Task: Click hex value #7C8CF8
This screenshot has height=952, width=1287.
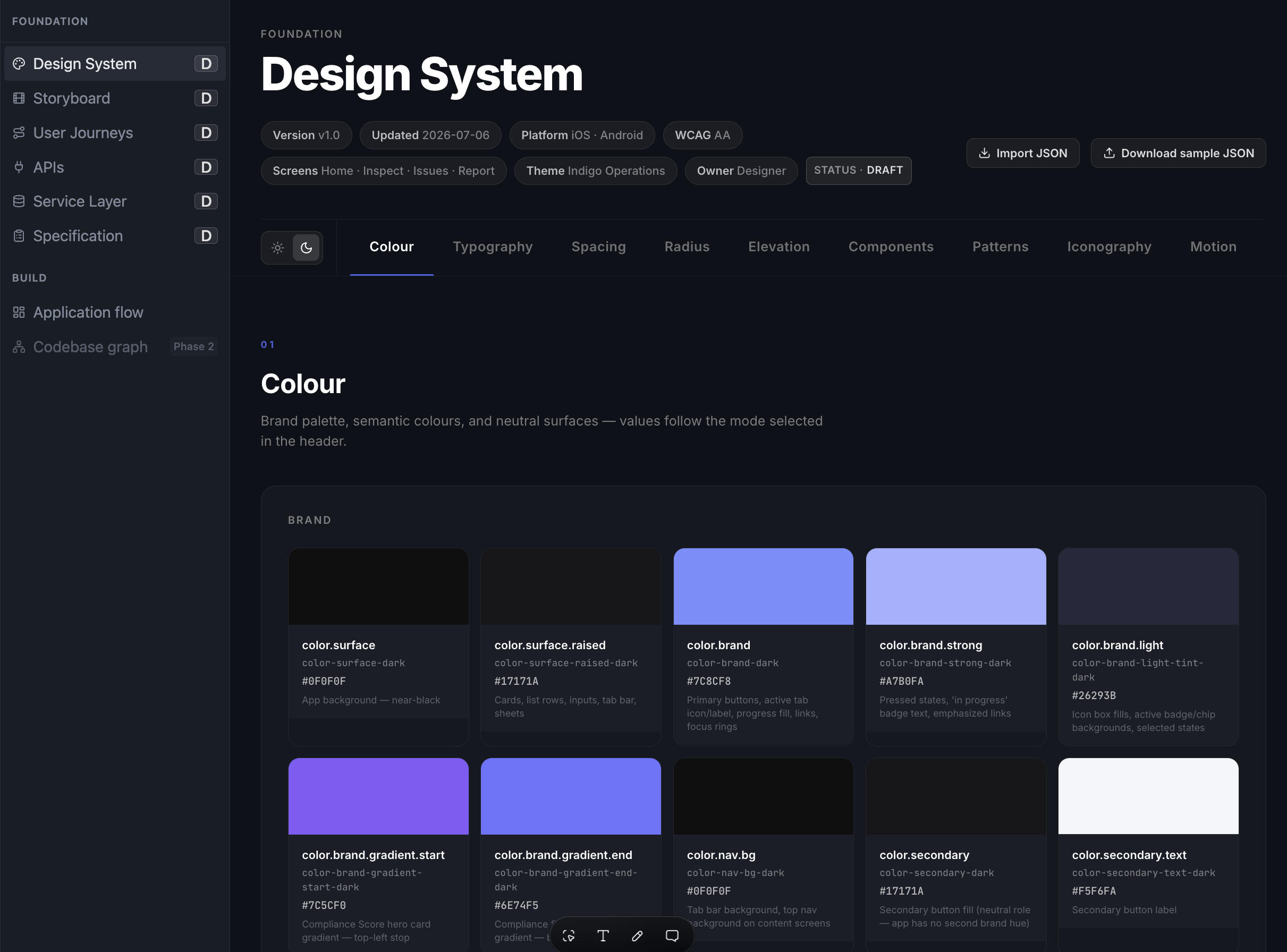Action: click(709, 681)
